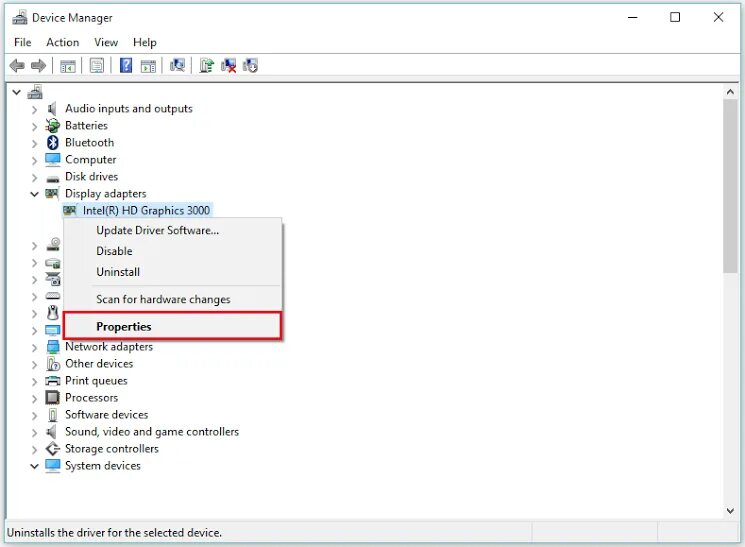745x547 pixels.
Task: Click the Back arrow in the toolbar
Action: pos(17,66)
